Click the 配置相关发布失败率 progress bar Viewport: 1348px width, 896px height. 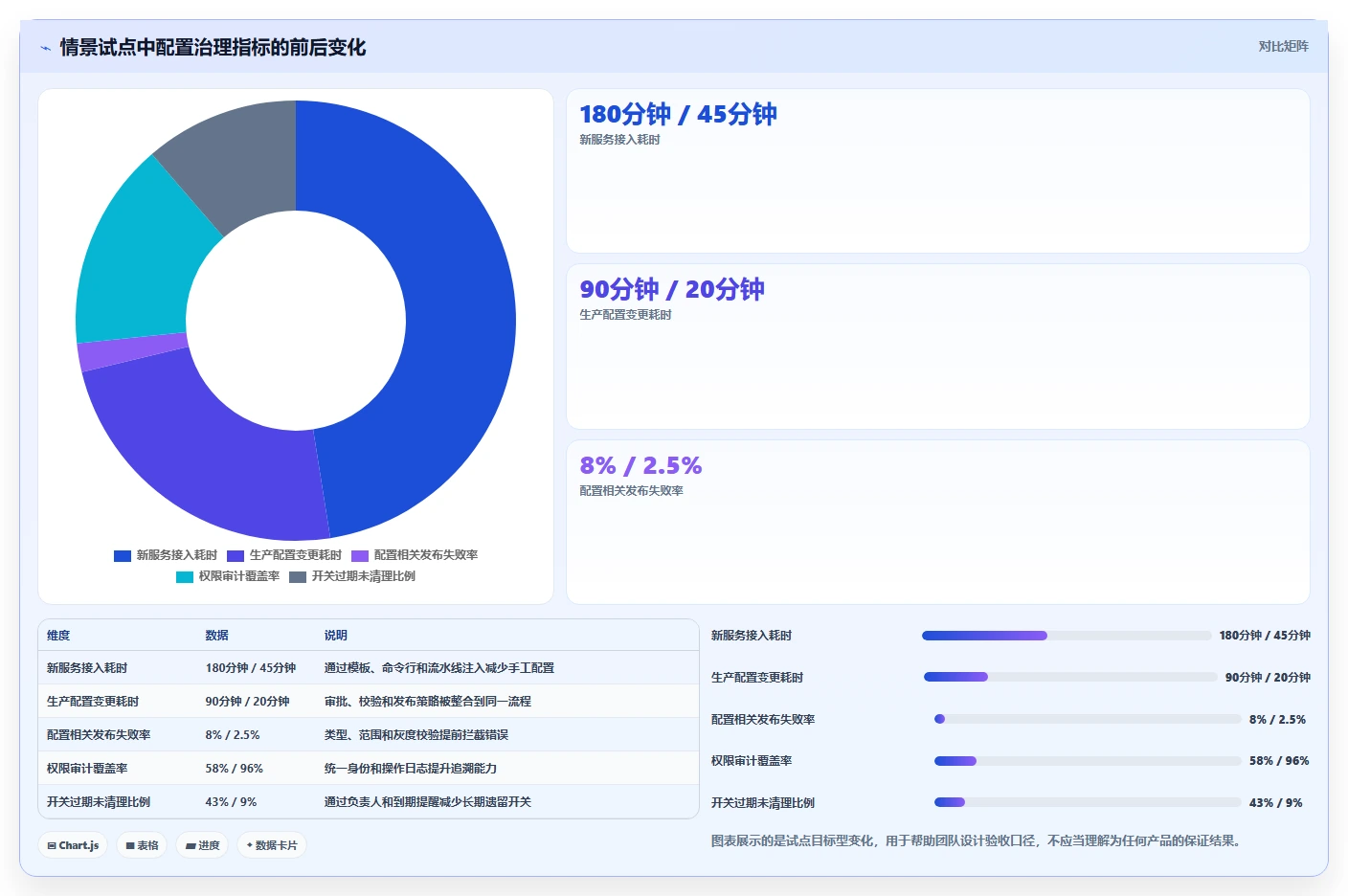tap(1088, 719)
